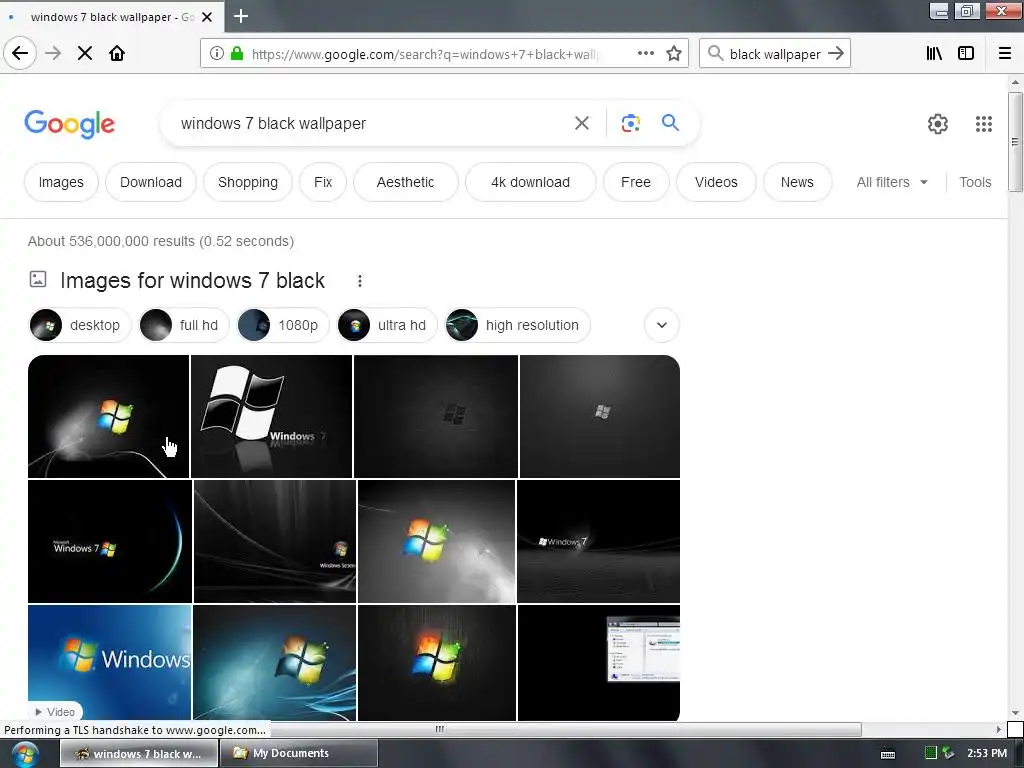Switch to the Images filter tab

61,182
